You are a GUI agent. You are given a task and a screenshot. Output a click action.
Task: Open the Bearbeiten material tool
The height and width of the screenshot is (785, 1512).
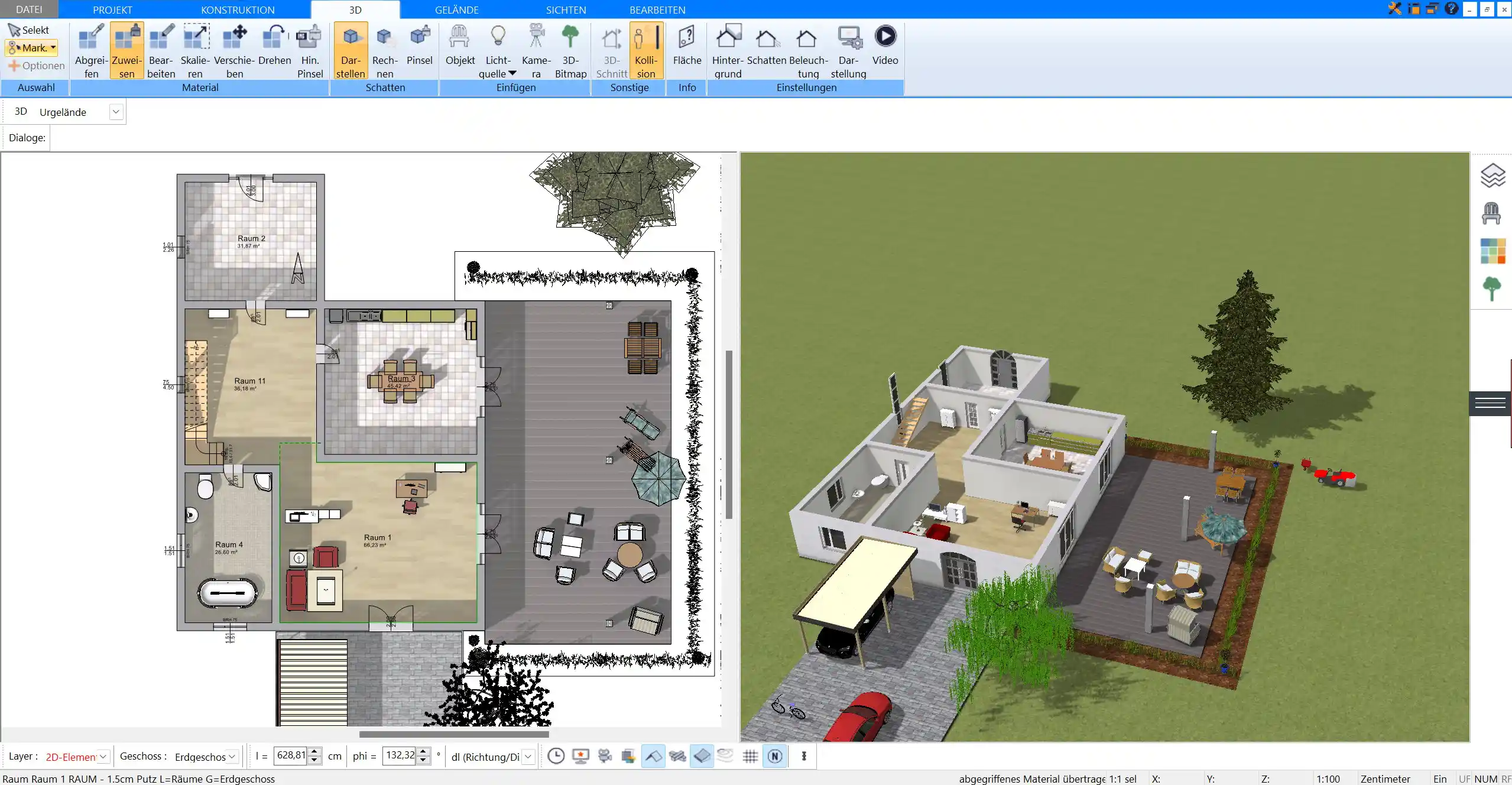coord(161,51)
